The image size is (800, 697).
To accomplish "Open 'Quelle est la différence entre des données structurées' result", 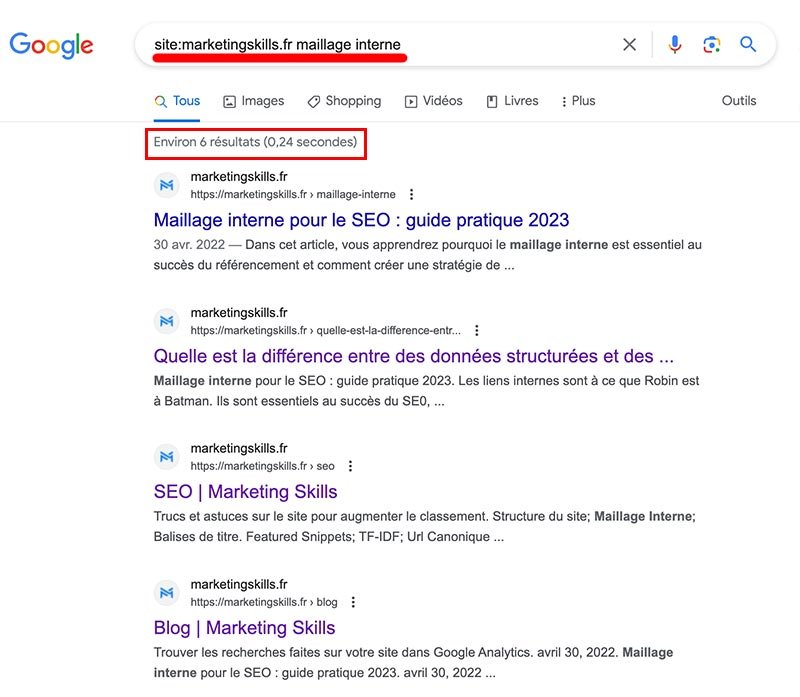I will (x=413, y=356).
